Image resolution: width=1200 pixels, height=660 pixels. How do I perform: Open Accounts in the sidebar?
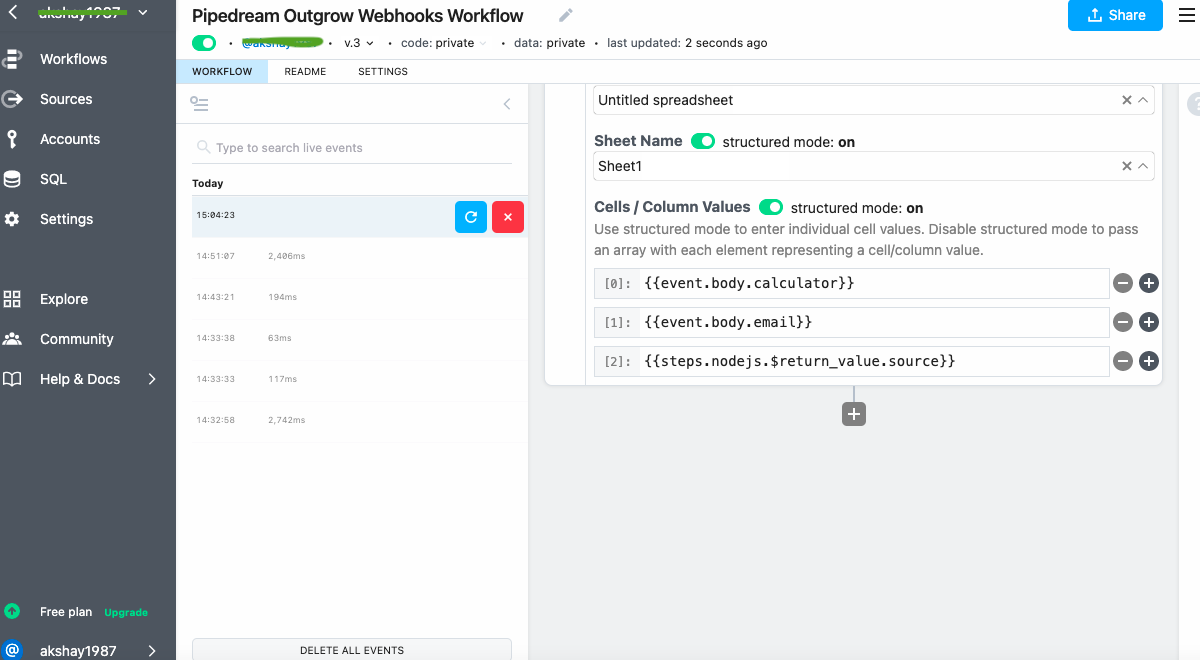click(70, 139)
